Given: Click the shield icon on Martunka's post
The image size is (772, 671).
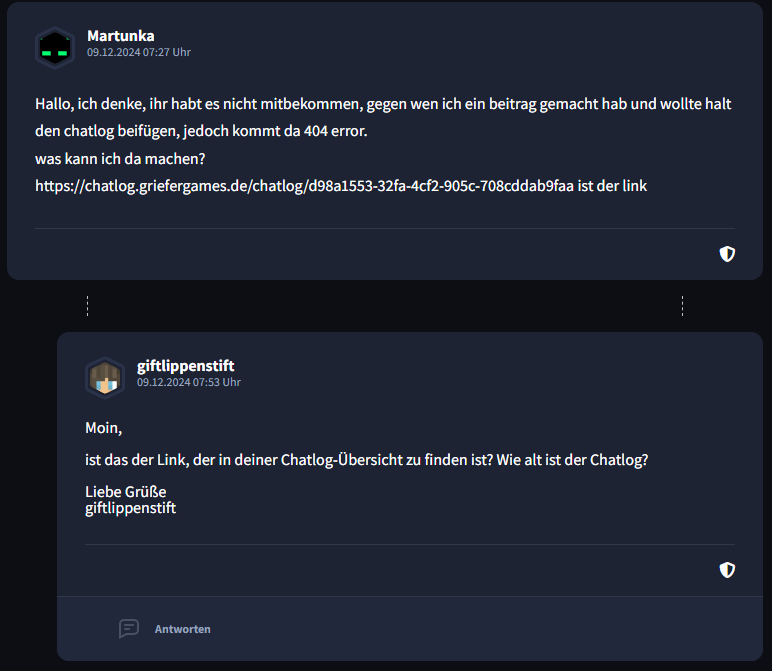Looking at the screenshot, I should click(x=727, y=254).
